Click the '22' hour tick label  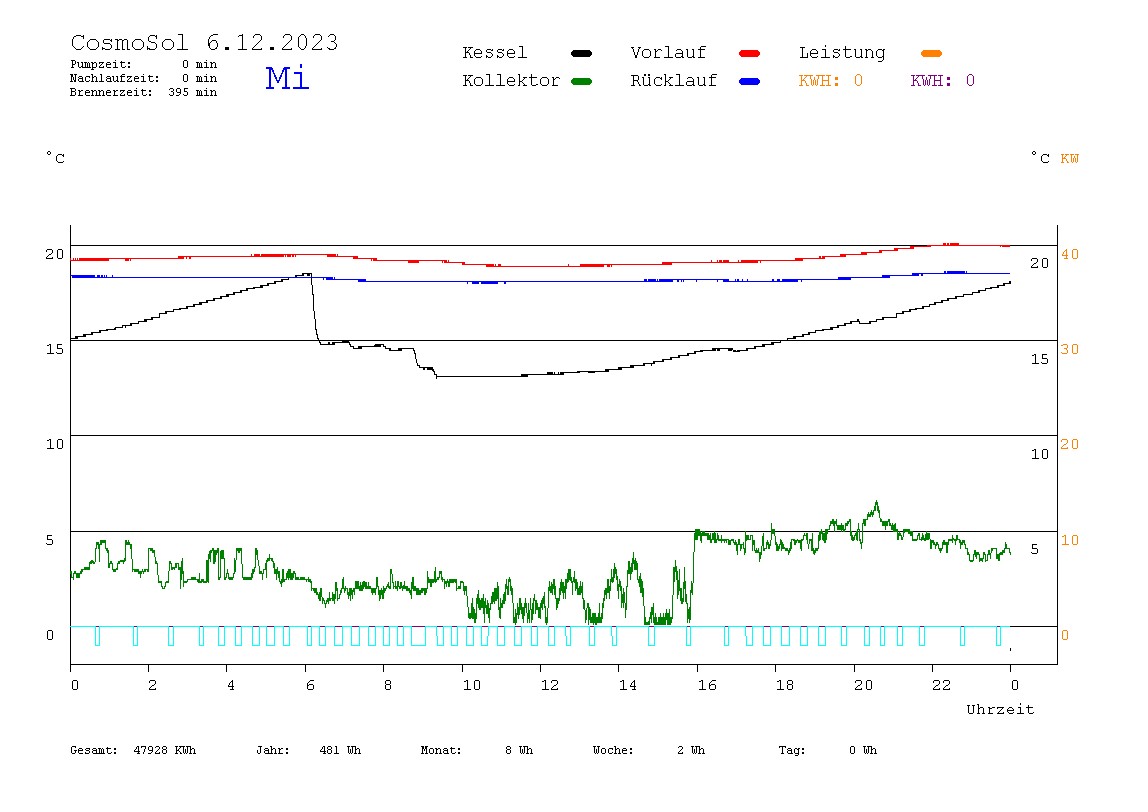point(941,685)
